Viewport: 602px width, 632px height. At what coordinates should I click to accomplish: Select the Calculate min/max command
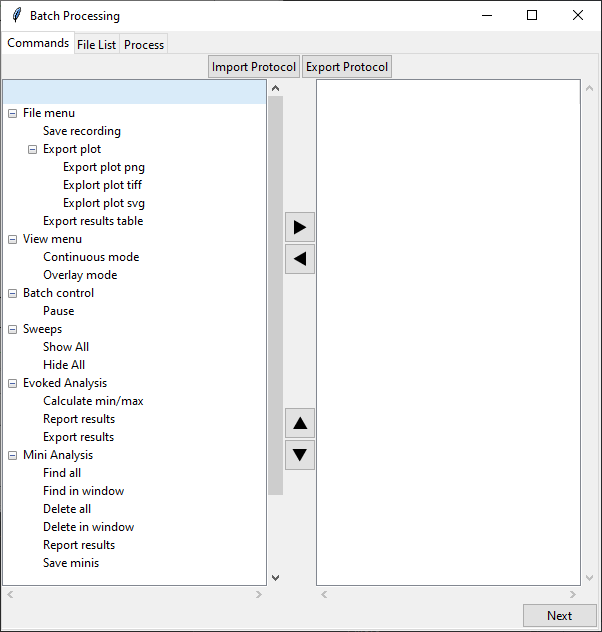93,401
